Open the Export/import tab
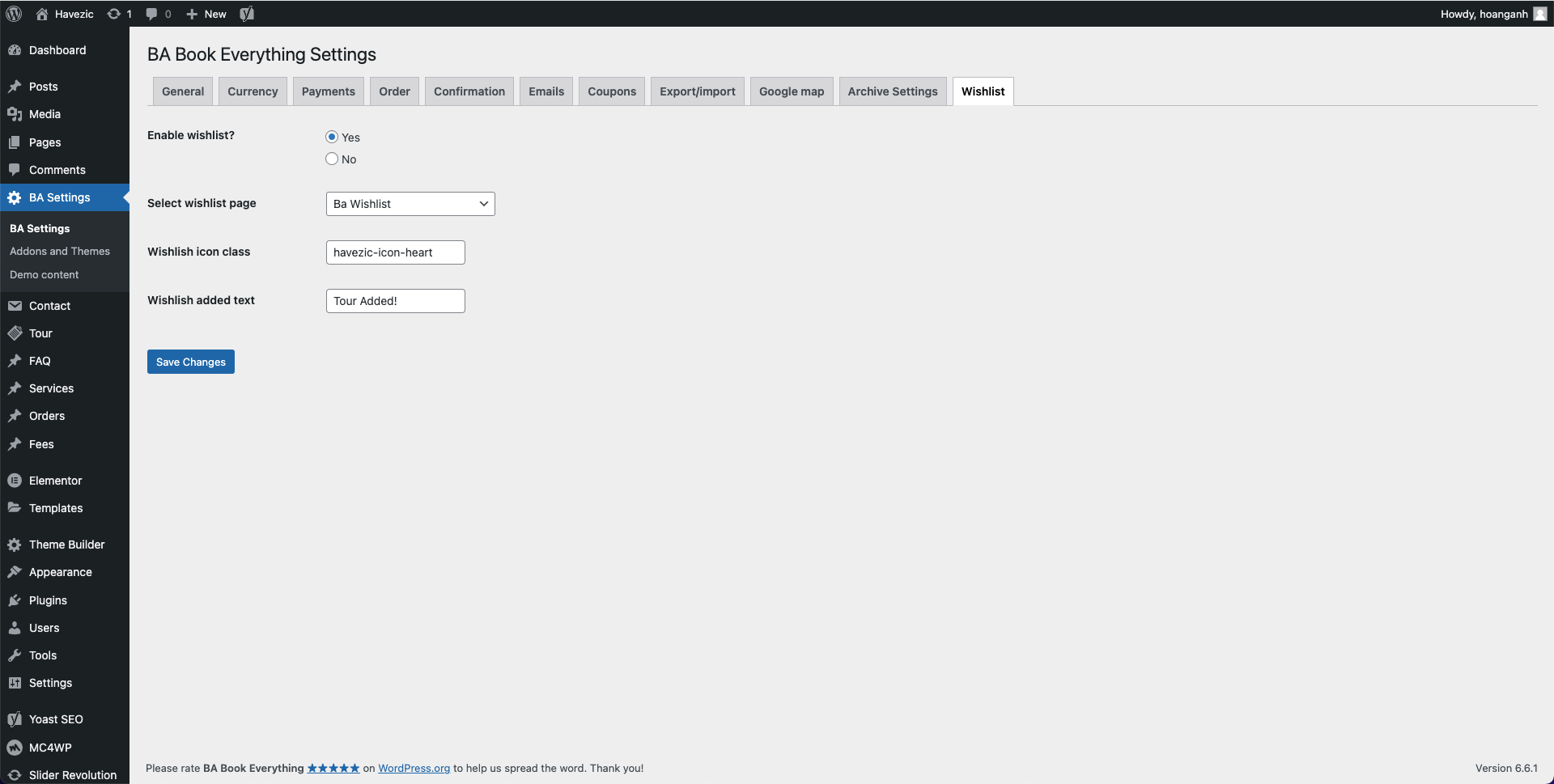The width and height of the screenshot is (1554, 784). tap(698, 91)
